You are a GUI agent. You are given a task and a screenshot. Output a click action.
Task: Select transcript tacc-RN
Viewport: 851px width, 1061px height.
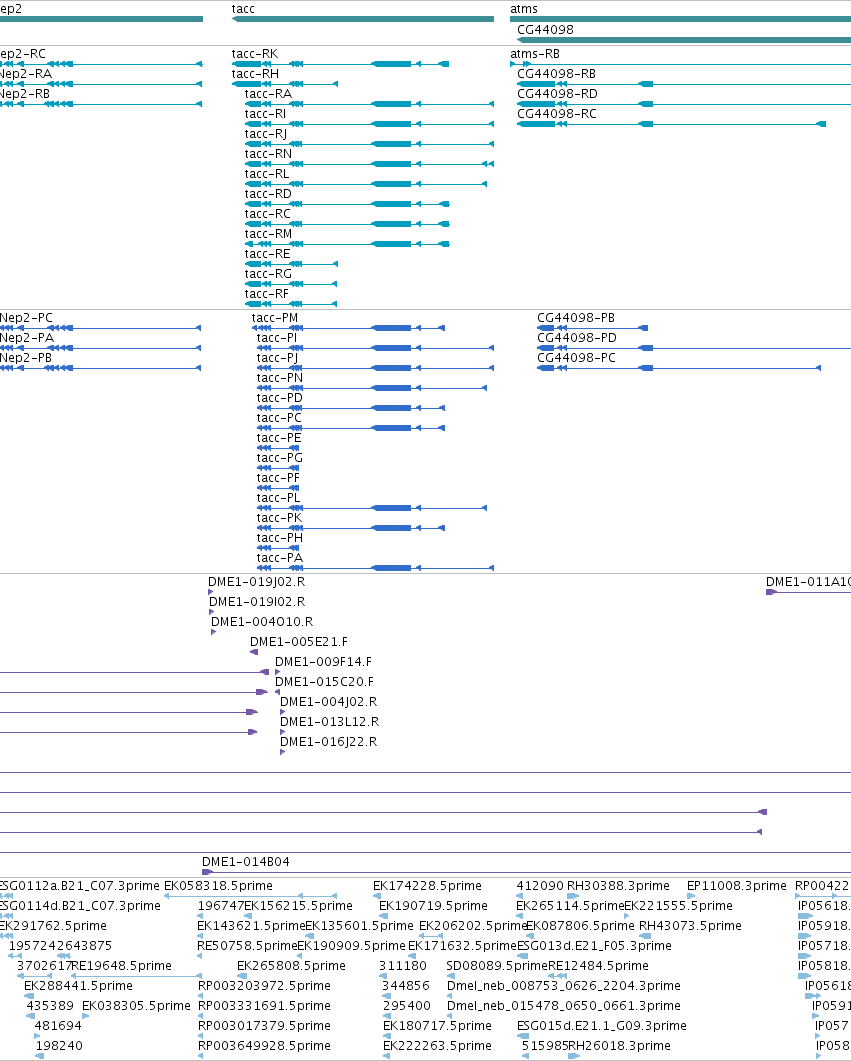tap(369, 164)
